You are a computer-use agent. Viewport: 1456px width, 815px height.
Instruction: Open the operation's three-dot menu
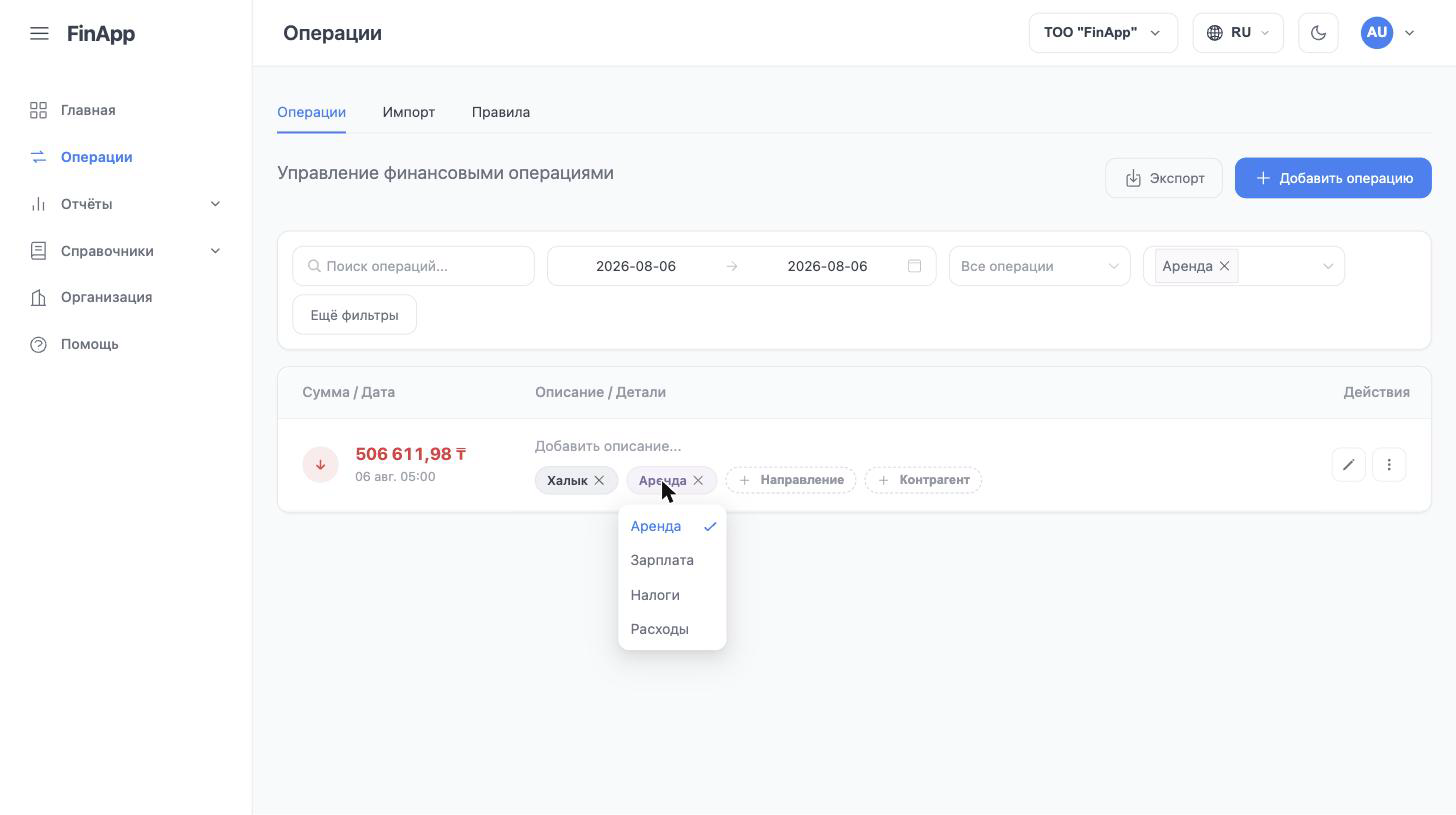click(1389, 465)
